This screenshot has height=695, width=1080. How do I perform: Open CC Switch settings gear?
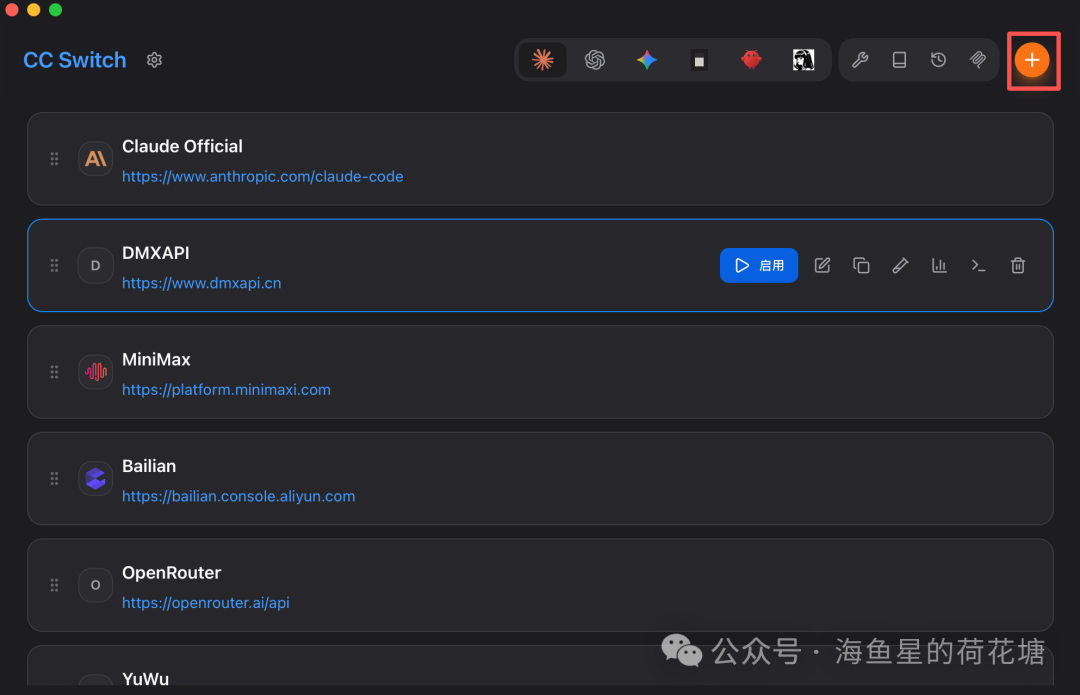[x=154, y=60]
